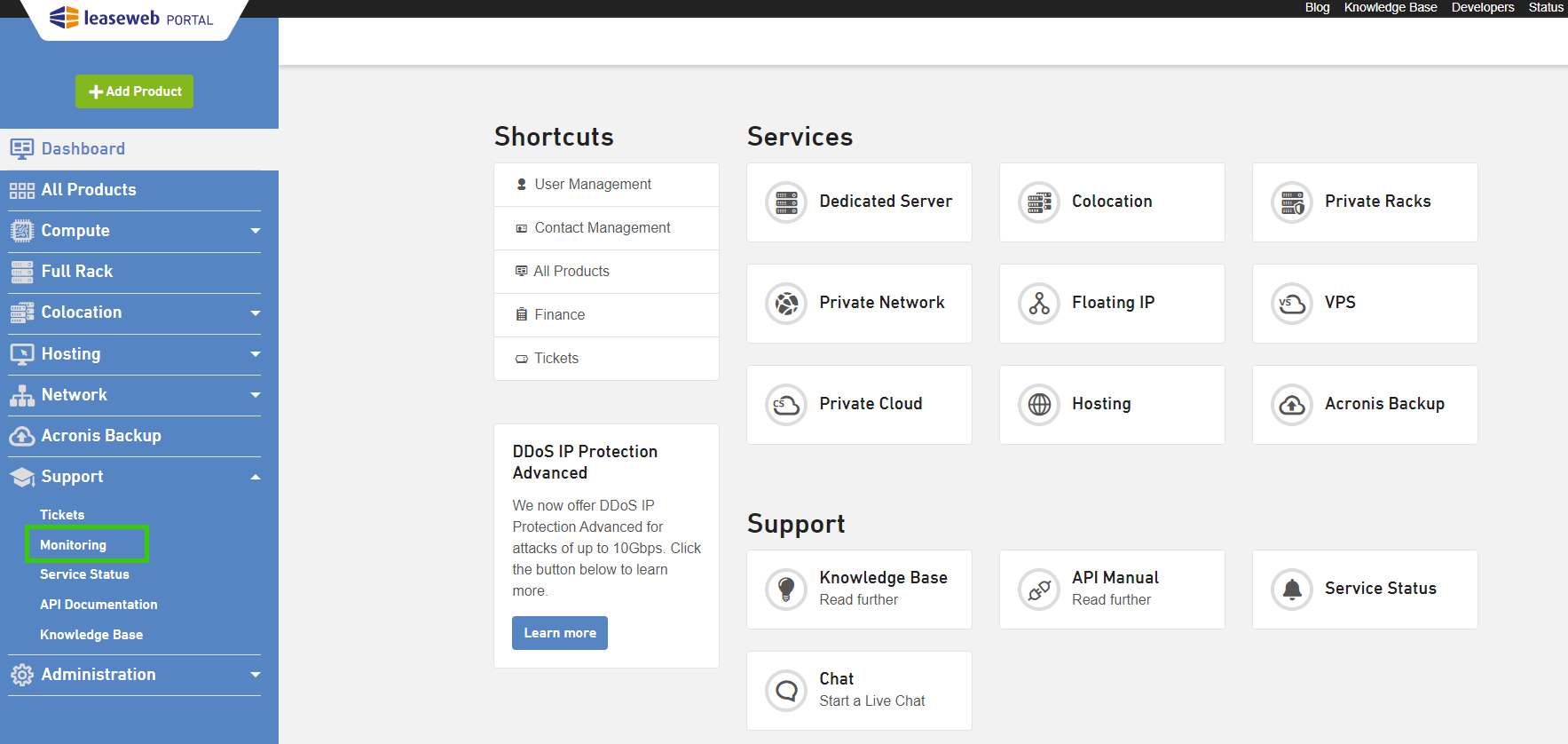
Task: Click the Start a Live Chat text
Action: (871, 701)
